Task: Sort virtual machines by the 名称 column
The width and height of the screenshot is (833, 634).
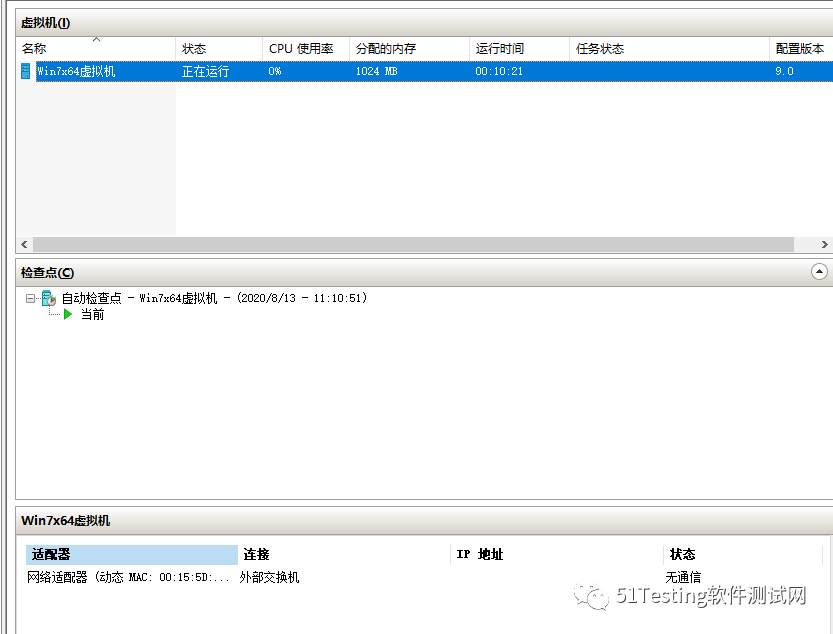Action: (95, 47)
